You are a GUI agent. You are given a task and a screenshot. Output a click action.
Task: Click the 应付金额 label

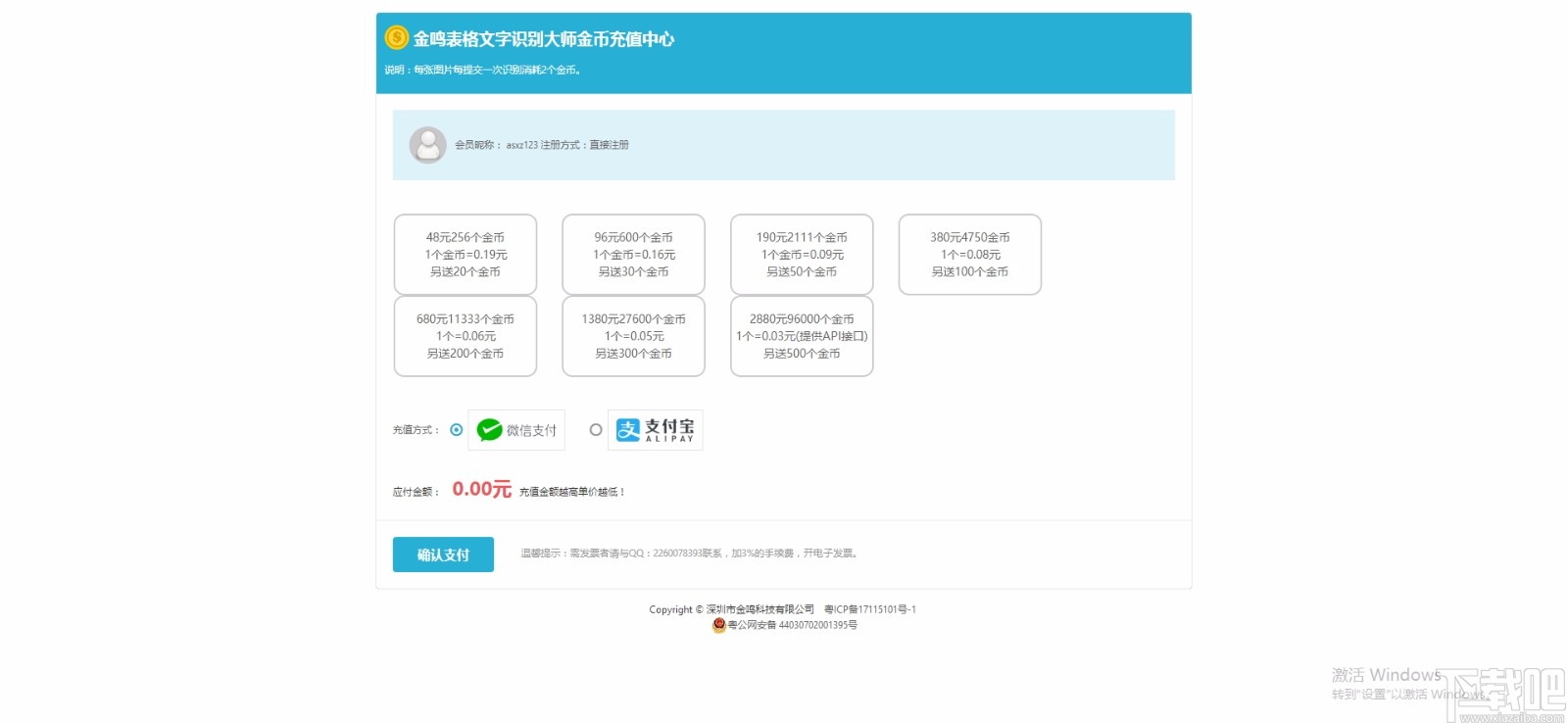(416, 492)
